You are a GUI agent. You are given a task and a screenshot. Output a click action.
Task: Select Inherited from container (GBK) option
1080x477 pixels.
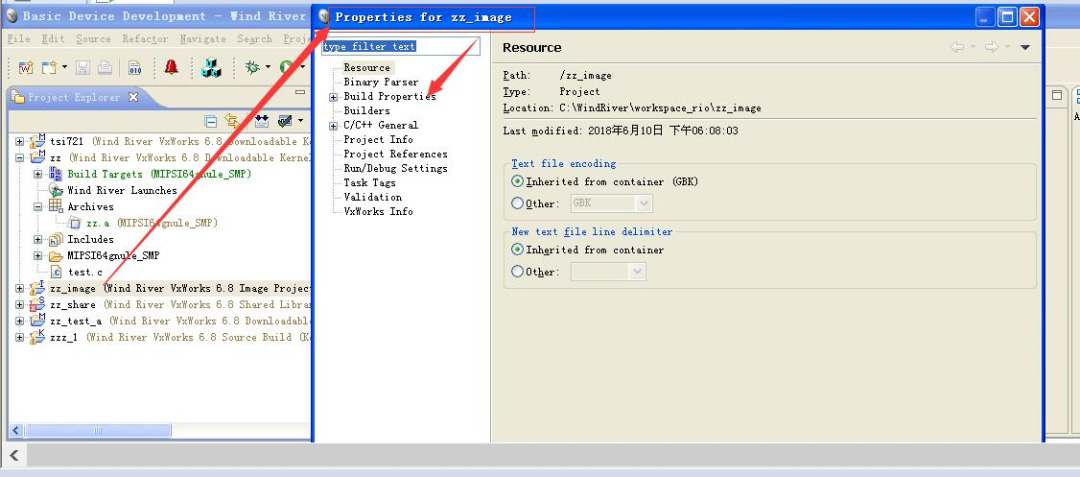pos(517,182)
